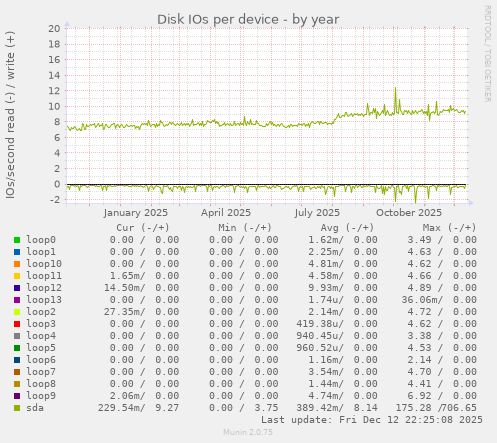
Task: Click the loop10 orange color swatch
Action: (17, 264)
